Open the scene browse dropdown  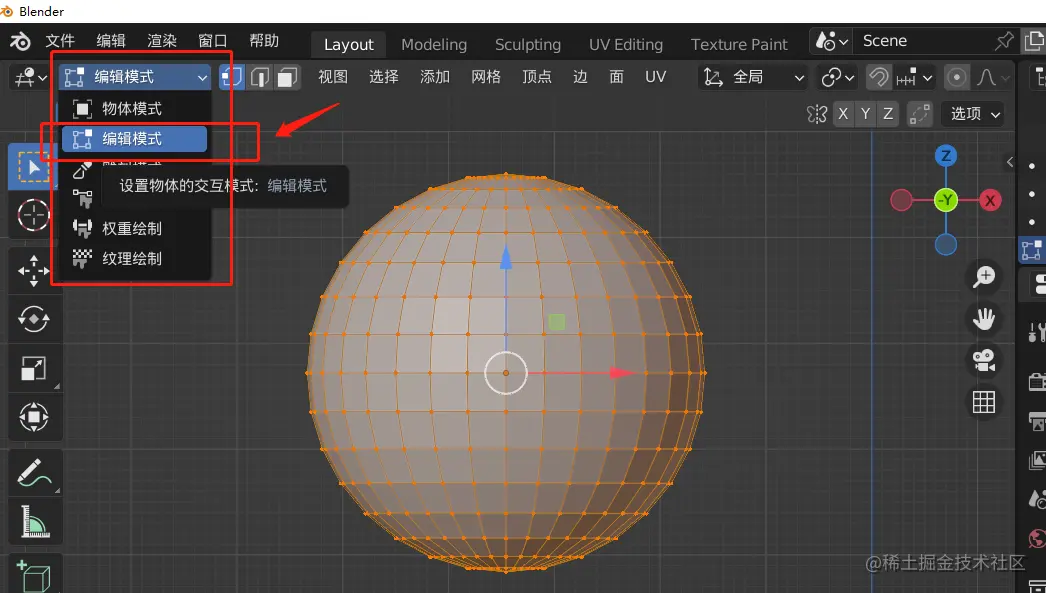832,41
